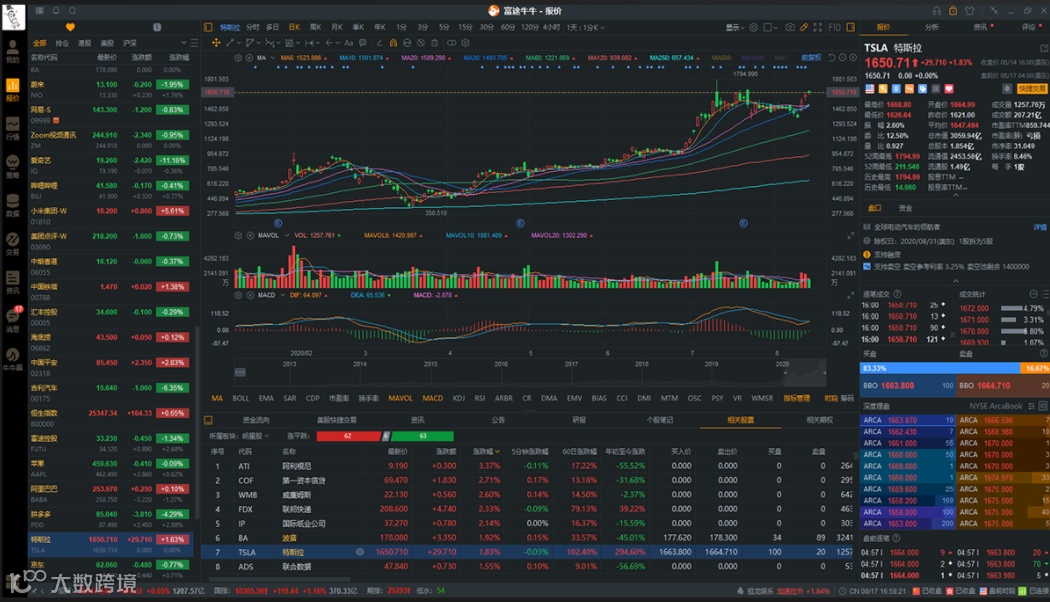Open the 交易 trading sidebar icon
This screenshot has height=602, width=1050.
click(13, 243)
